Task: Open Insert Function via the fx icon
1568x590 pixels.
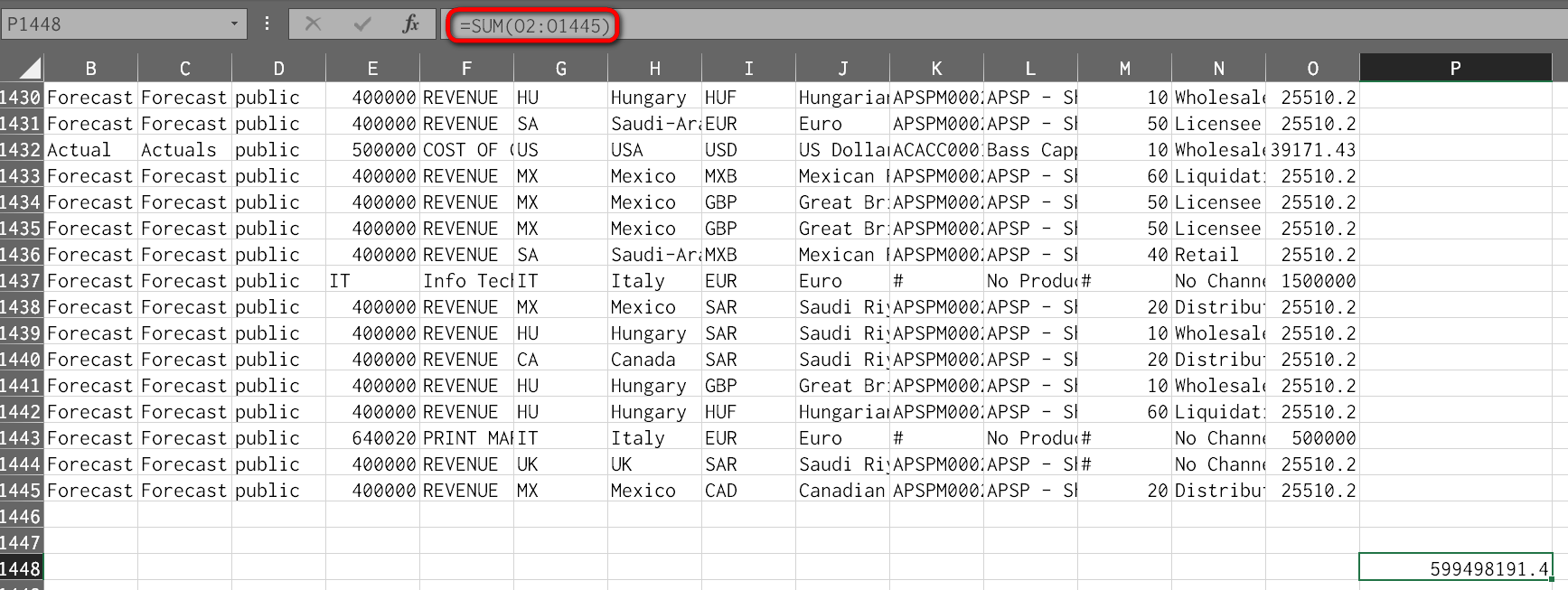Action: [x=411, y=24]
